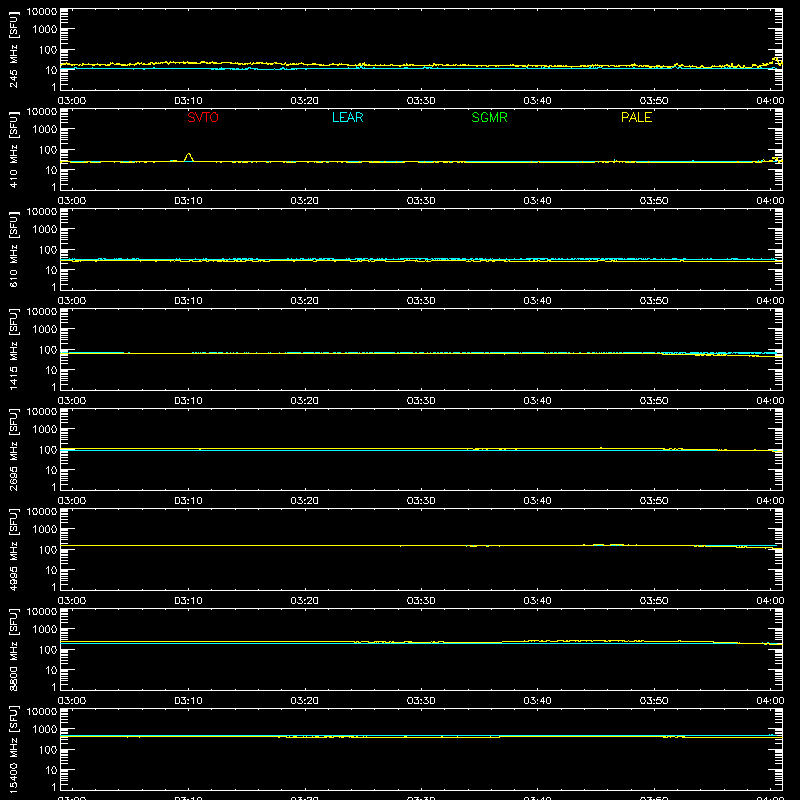Screen dimensions: 800x800
Task: Click the 04:00 time label under 245 MHz plot
Action: pyautogui.click(x=770, y=101)
